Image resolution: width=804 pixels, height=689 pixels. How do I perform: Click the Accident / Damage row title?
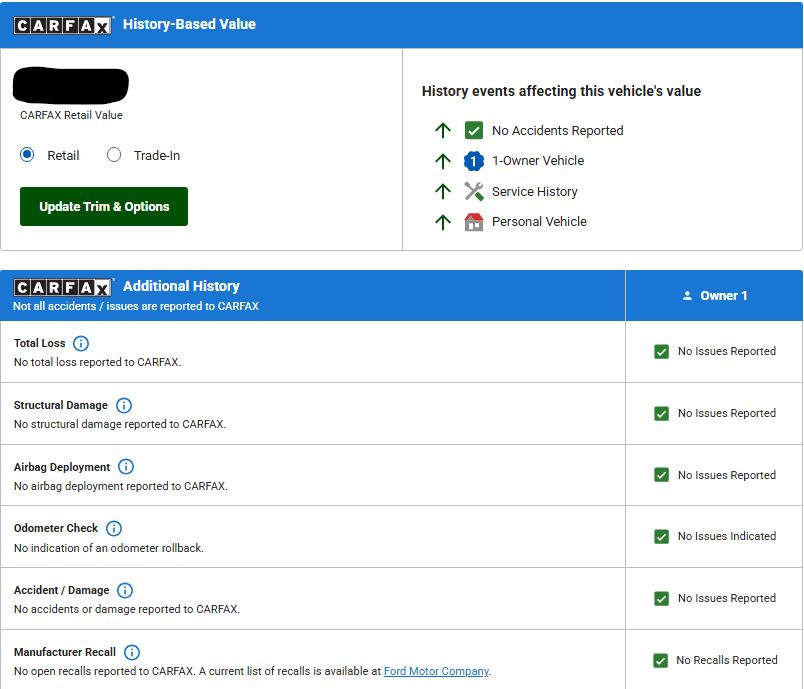[61, 591]
